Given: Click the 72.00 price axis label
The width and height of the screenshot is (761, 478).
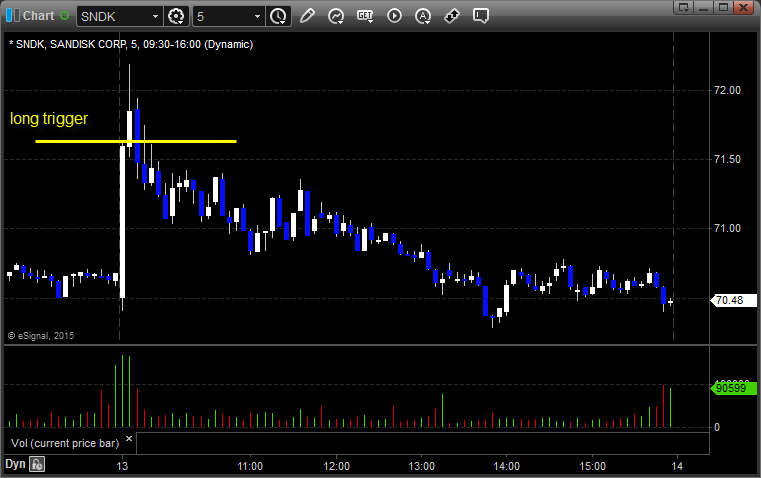Looking at the screenshot, I should click(x=727, y=90).
